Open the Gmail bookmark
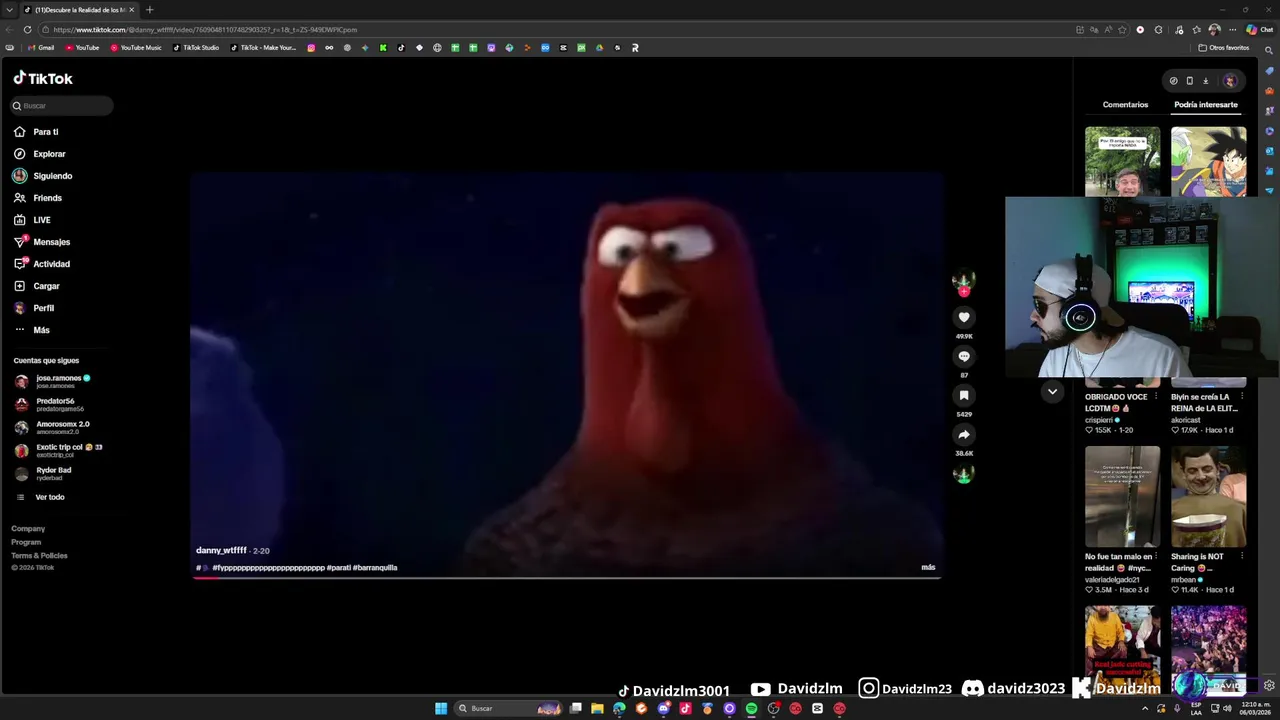1280x720 pixels. (x=41, y=48)
